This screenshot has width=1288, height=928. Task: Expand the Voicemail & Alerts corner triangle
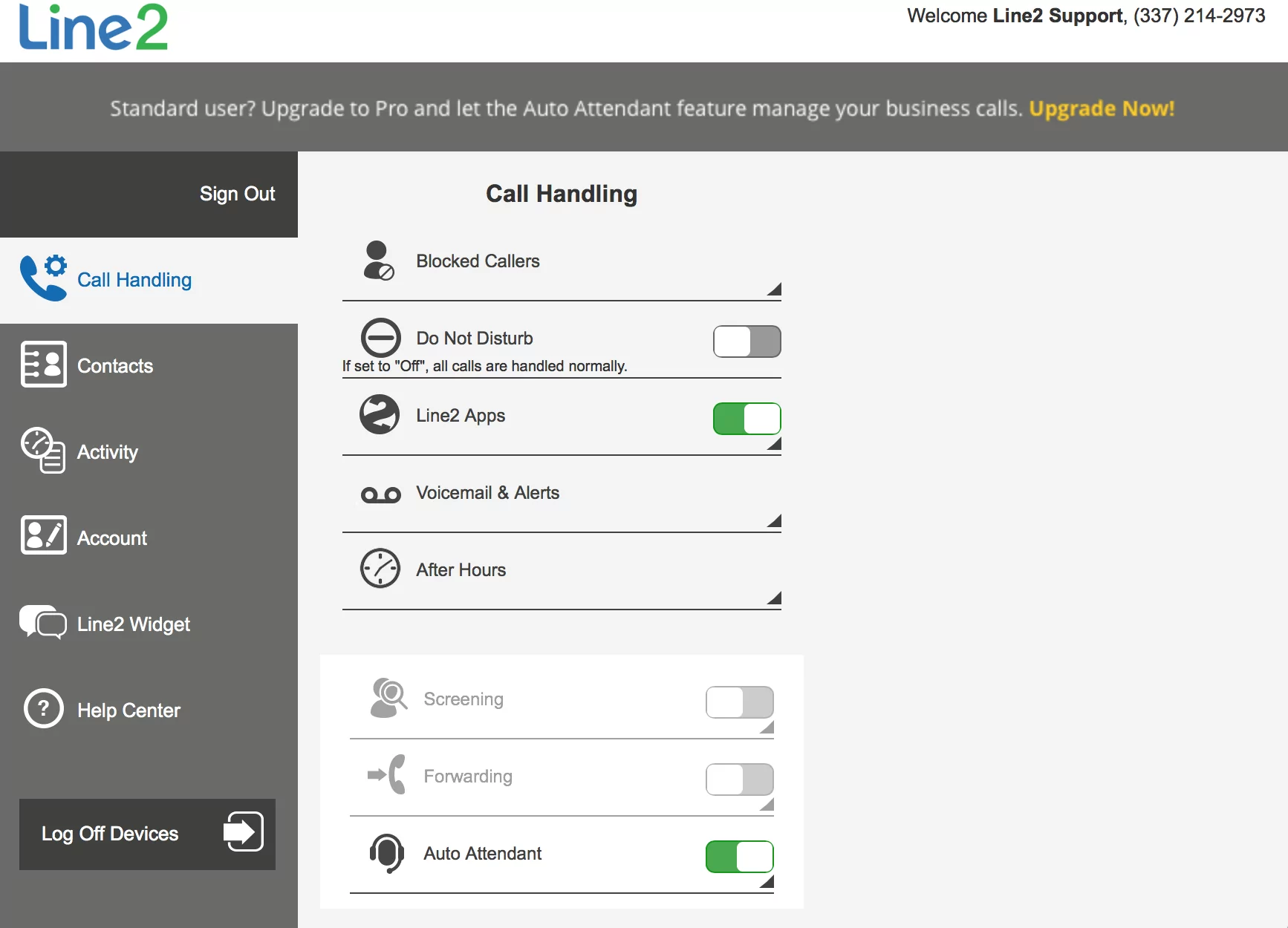[775, 521]
